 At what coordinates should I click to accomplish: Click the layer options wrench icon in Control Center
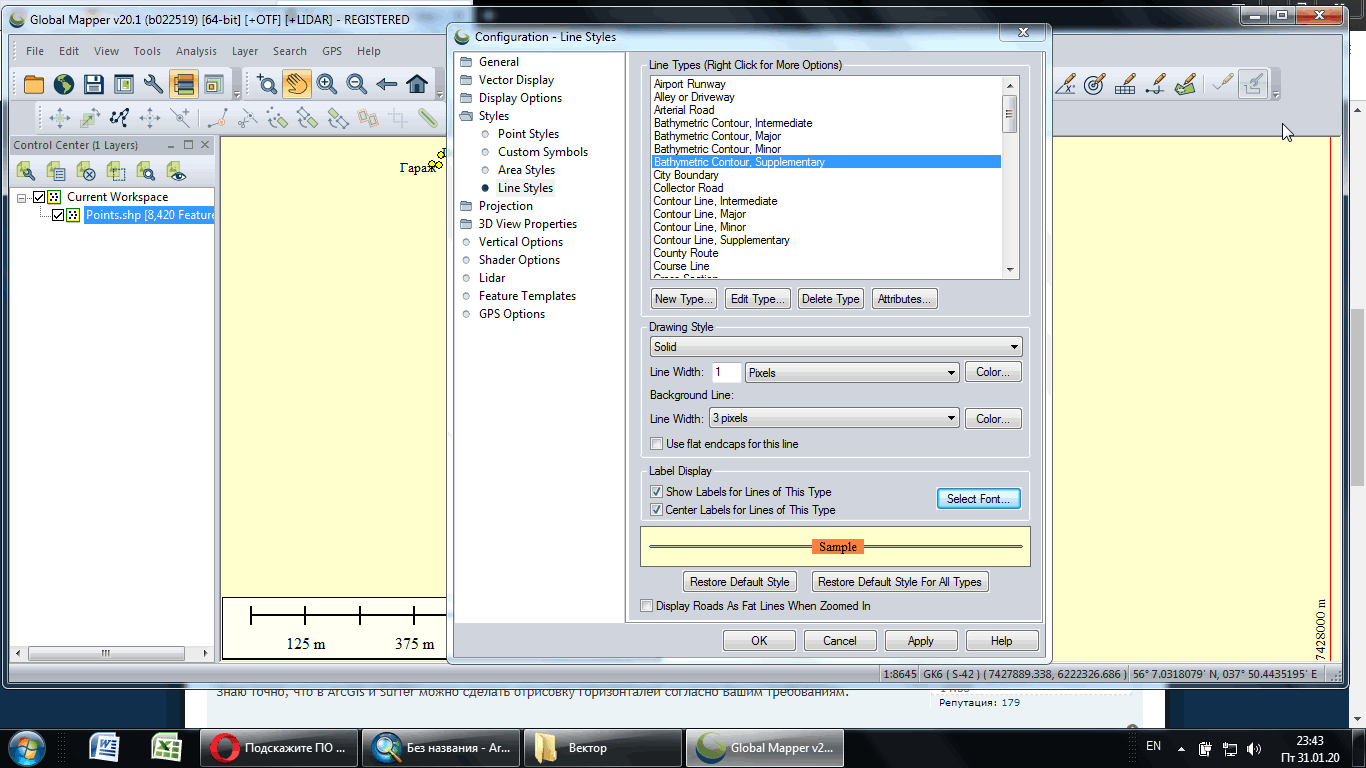(26, 171)
